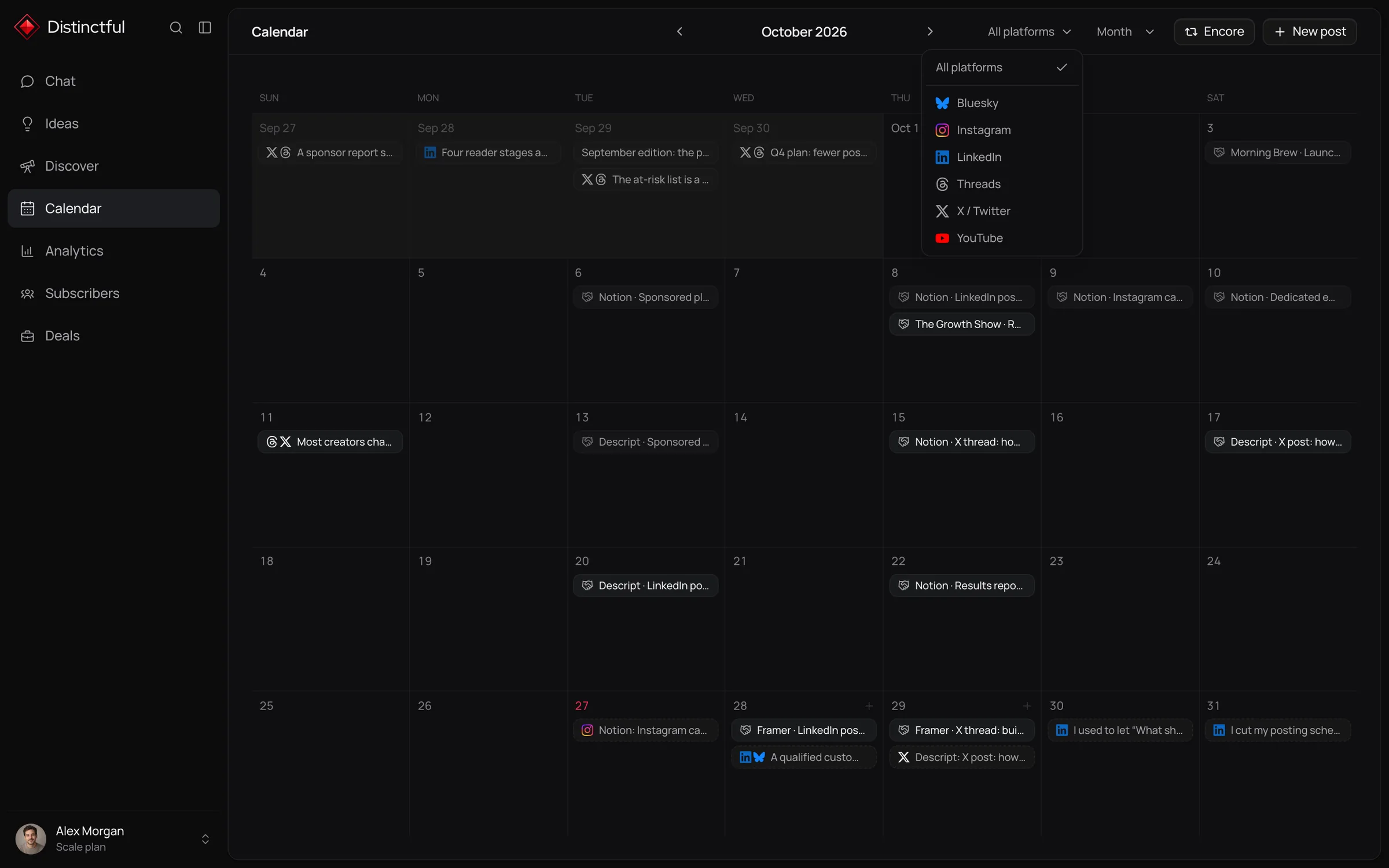Select the Oct 14 day cell number
Viewport: 1389px width, 868px height.
point(740,418)
